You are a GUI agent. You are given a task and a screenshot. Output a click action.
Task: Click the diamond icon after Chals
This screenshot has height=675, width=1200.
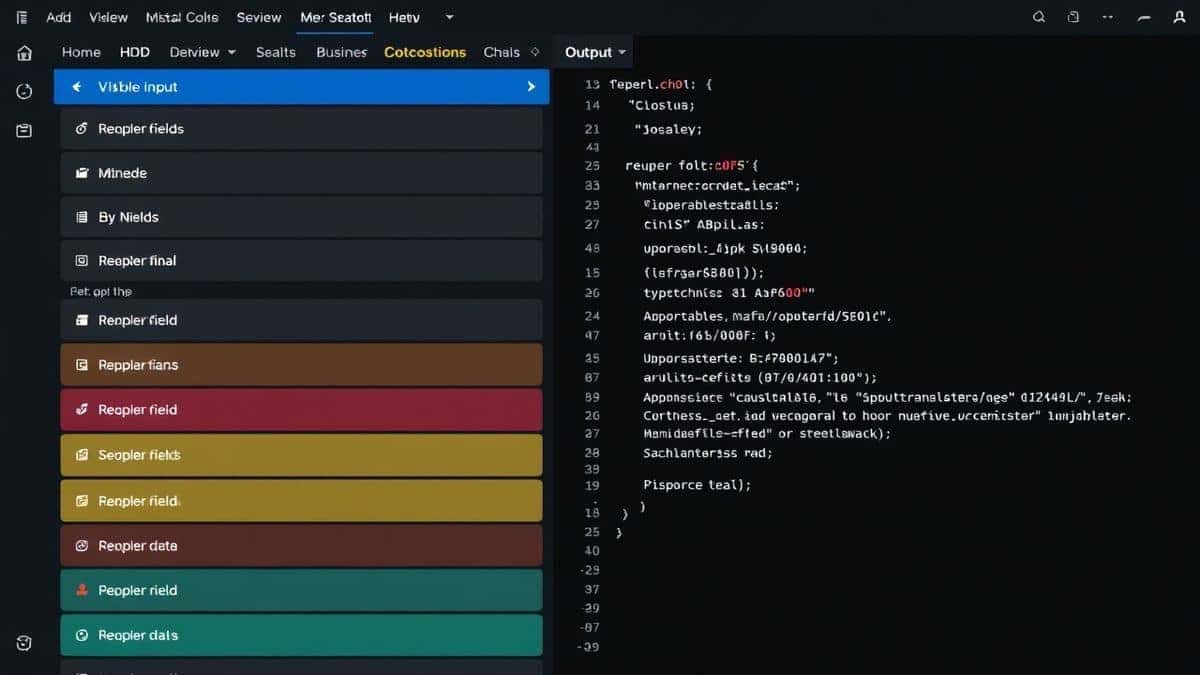535,52
